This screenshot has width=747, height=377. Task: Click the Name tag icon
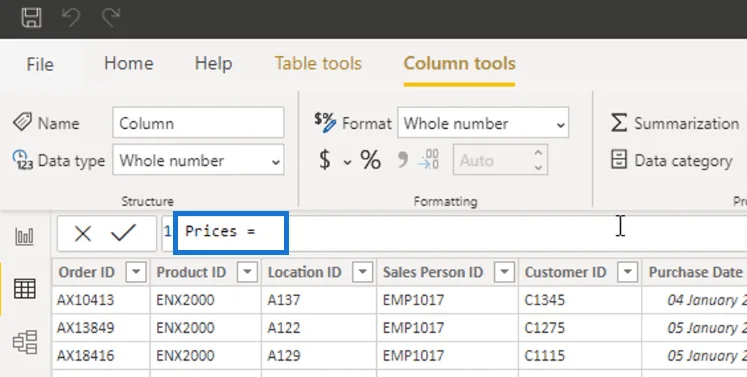[22, 122]
